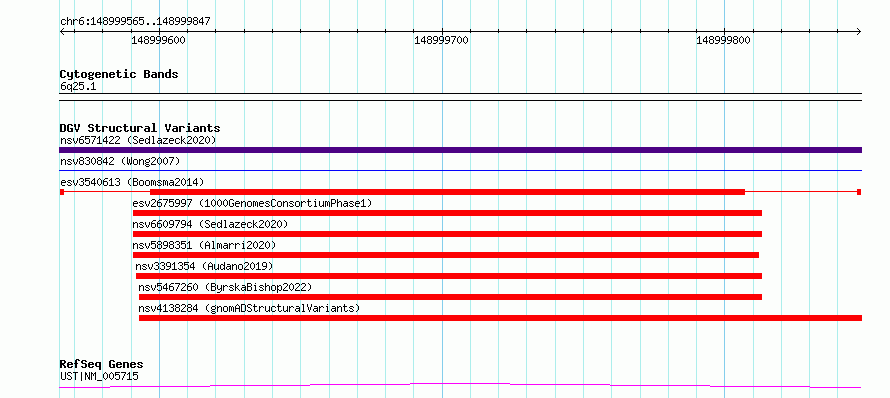The width and height of the screenshot is (890, 398).
Task: Click the 148999600 ruler position label
Action: [158, 40]
